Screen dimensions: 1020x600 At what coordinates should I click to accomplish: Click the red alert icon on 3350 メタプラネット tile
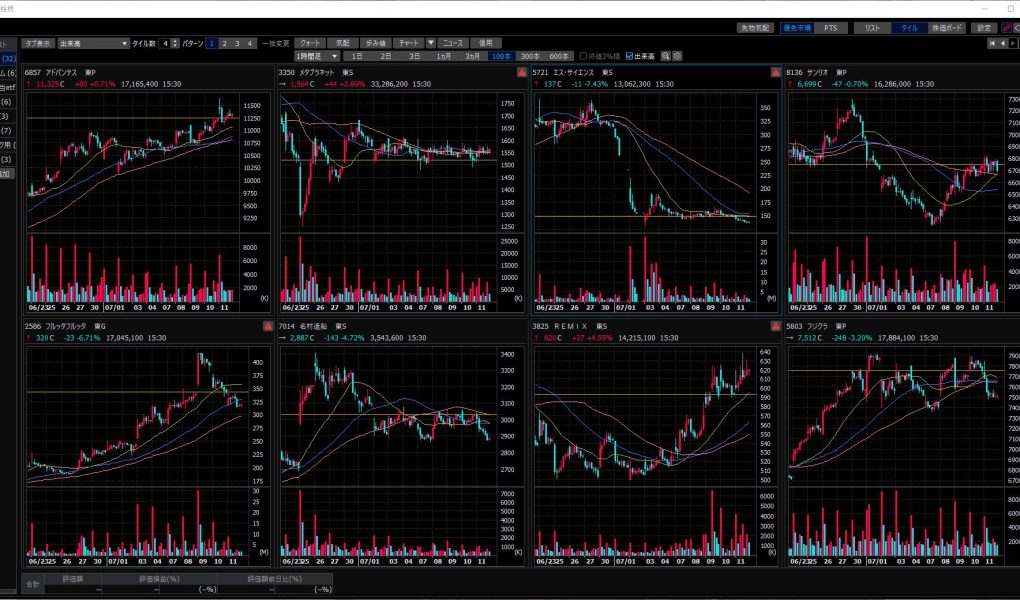tap(521, 73)
